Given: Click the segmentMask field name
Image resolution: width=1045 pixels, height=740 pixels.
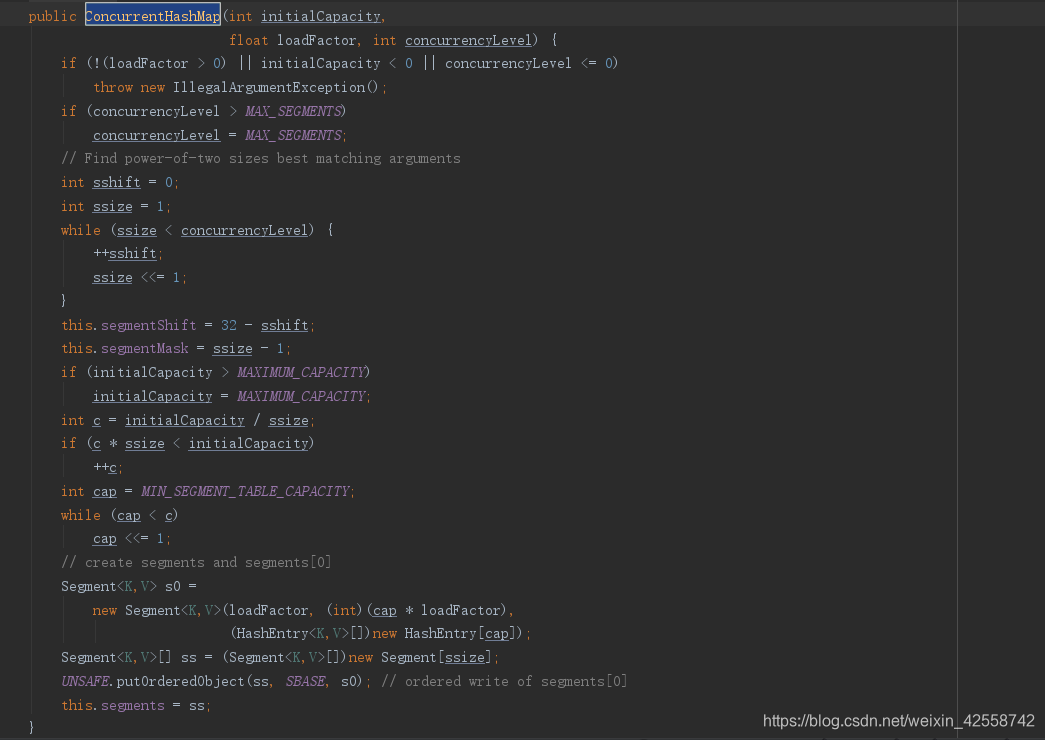Looking at the screenshot, I should [x=145, y=349].
